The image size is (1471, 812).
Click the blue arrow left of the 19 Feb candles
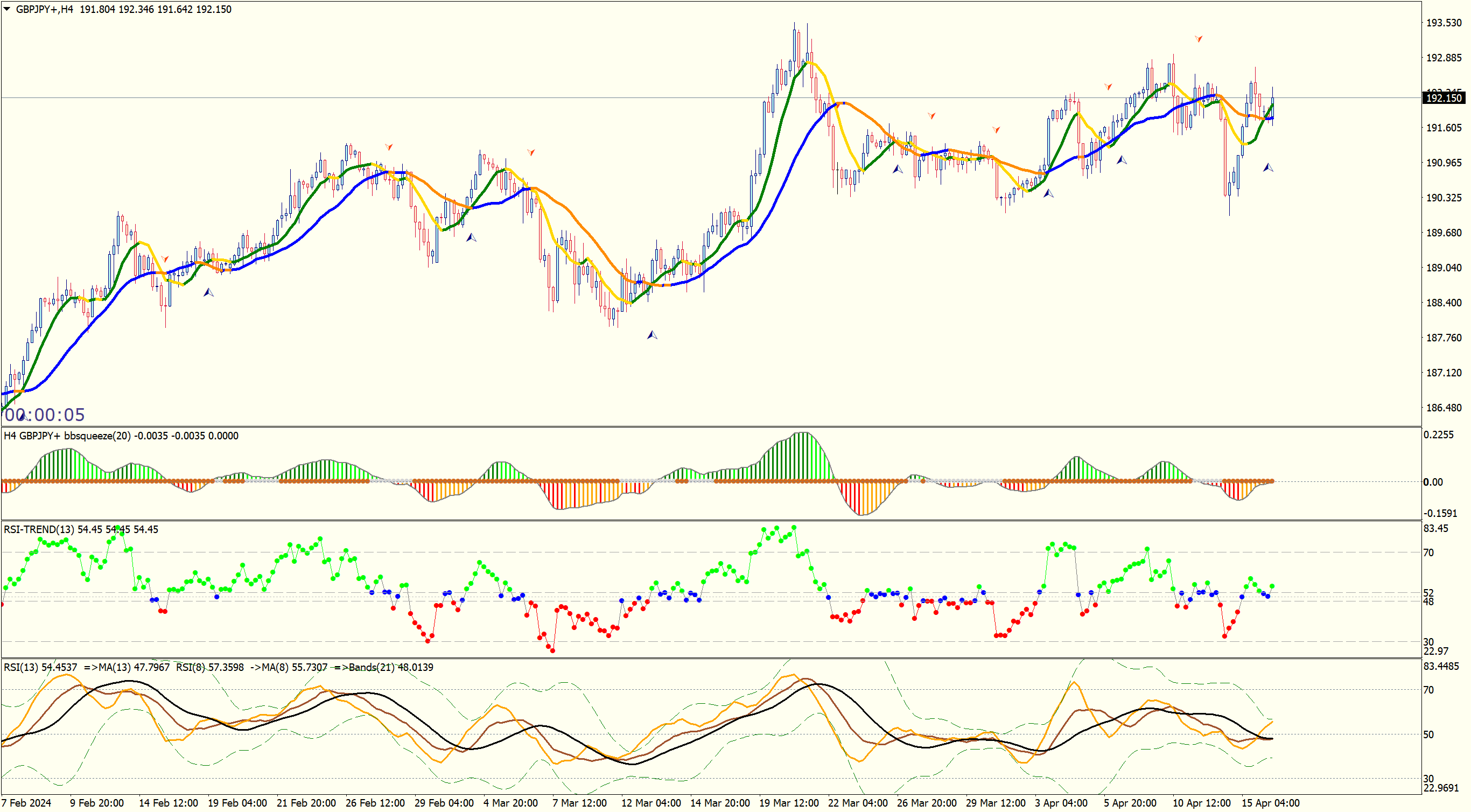pyautogui.click(x=208, y=292)
